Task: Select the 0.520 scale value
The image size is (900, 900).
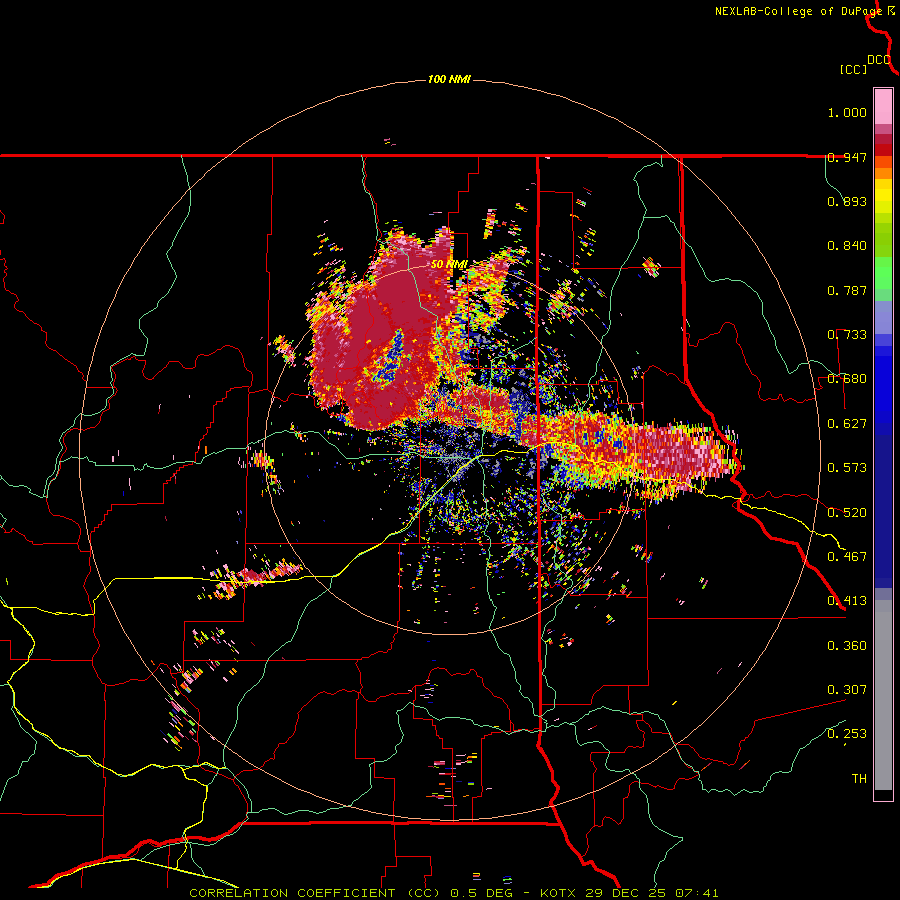Action: (847, 513)
